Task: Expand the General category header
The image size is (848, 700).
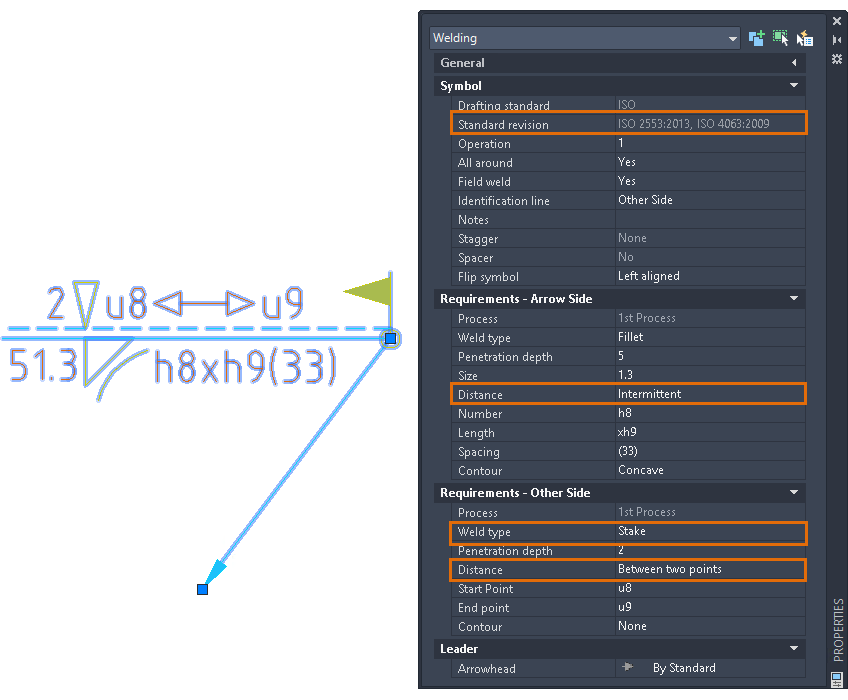Action: [x=794, y=62]
